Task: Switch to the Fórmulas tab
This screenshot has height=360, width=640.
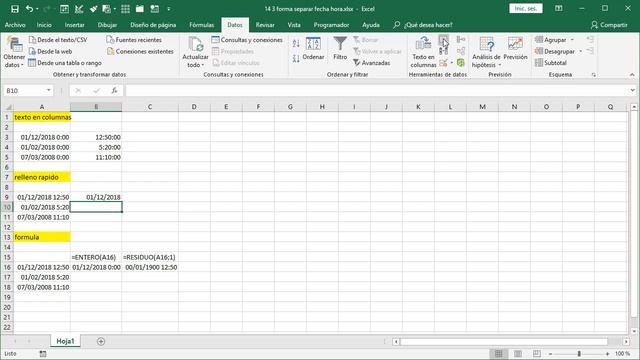Action: click(x=202, y=25)
